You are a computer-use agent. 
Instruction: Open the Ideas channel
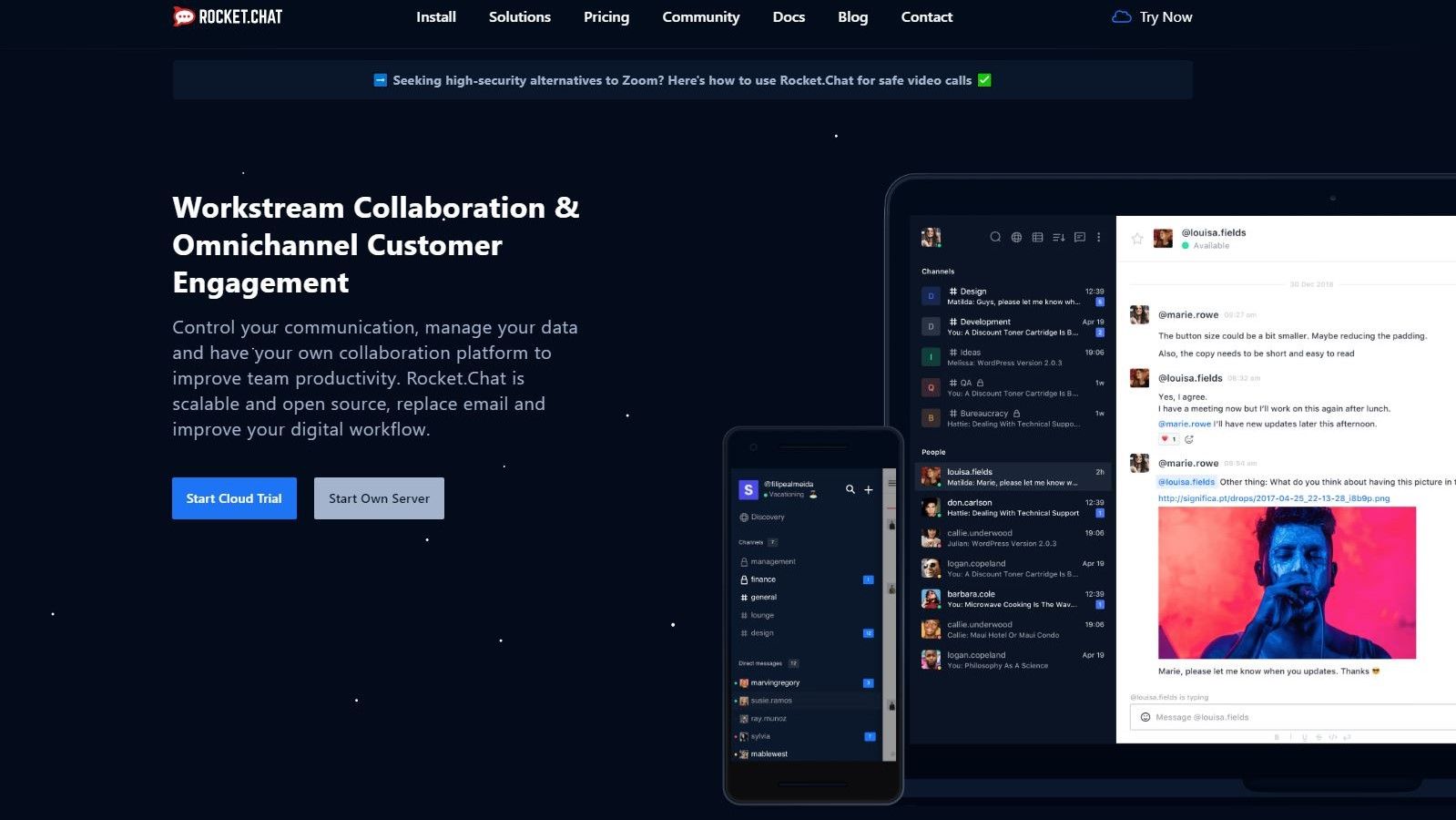click(1013, 357)
